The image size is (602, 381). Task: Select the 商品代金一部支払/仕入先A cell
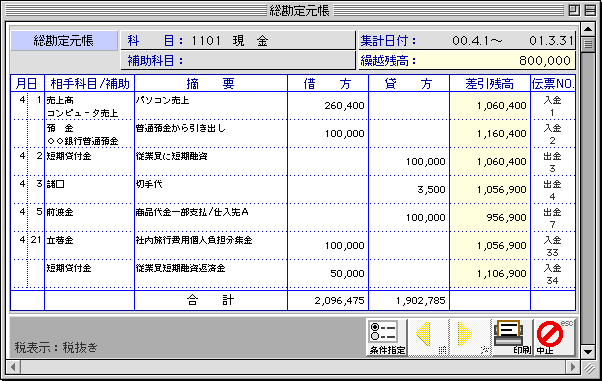pyautogui.click(x=211, y=218)
